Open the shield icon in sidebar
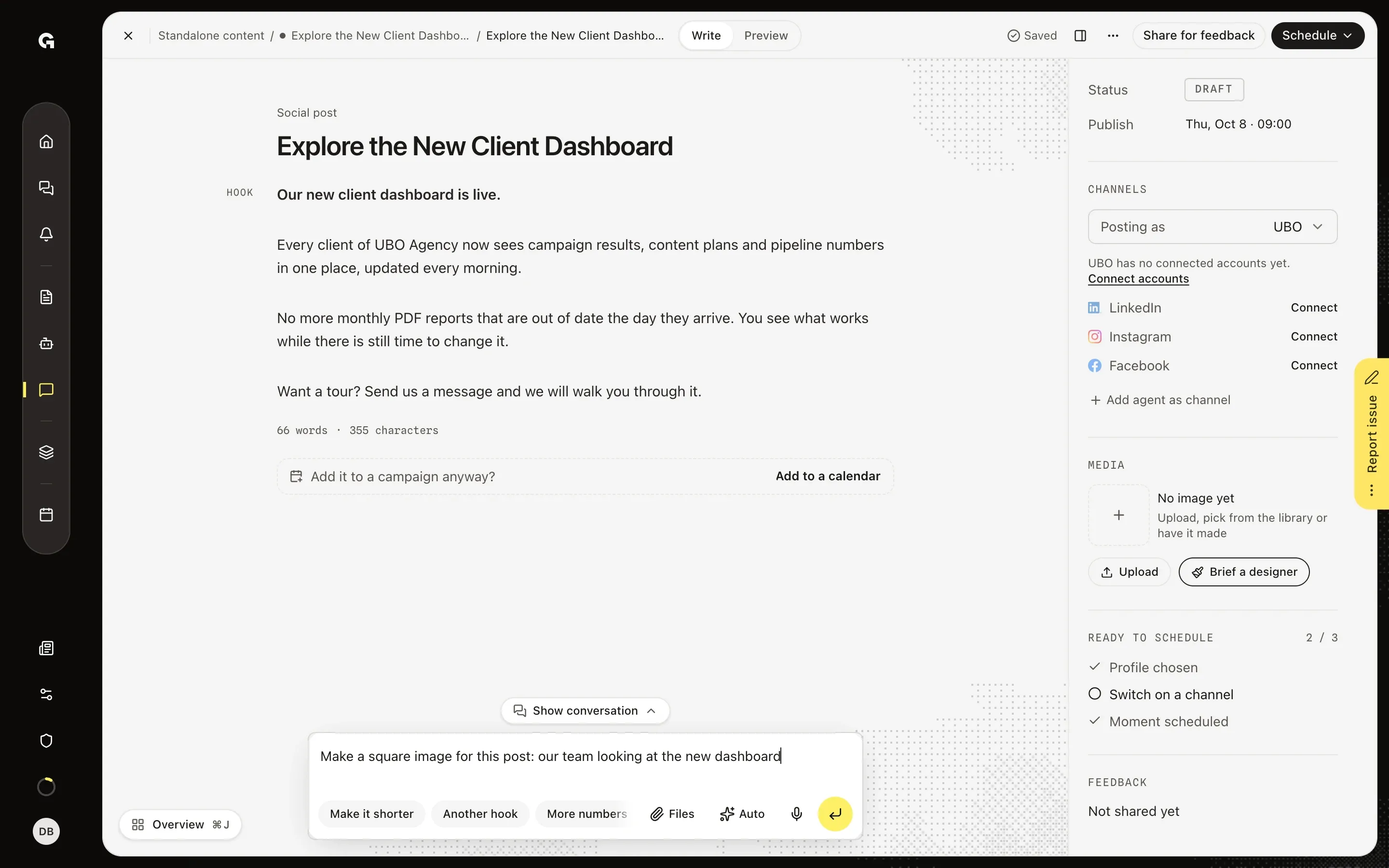The image size is (1389, 868). click(46, 741)
